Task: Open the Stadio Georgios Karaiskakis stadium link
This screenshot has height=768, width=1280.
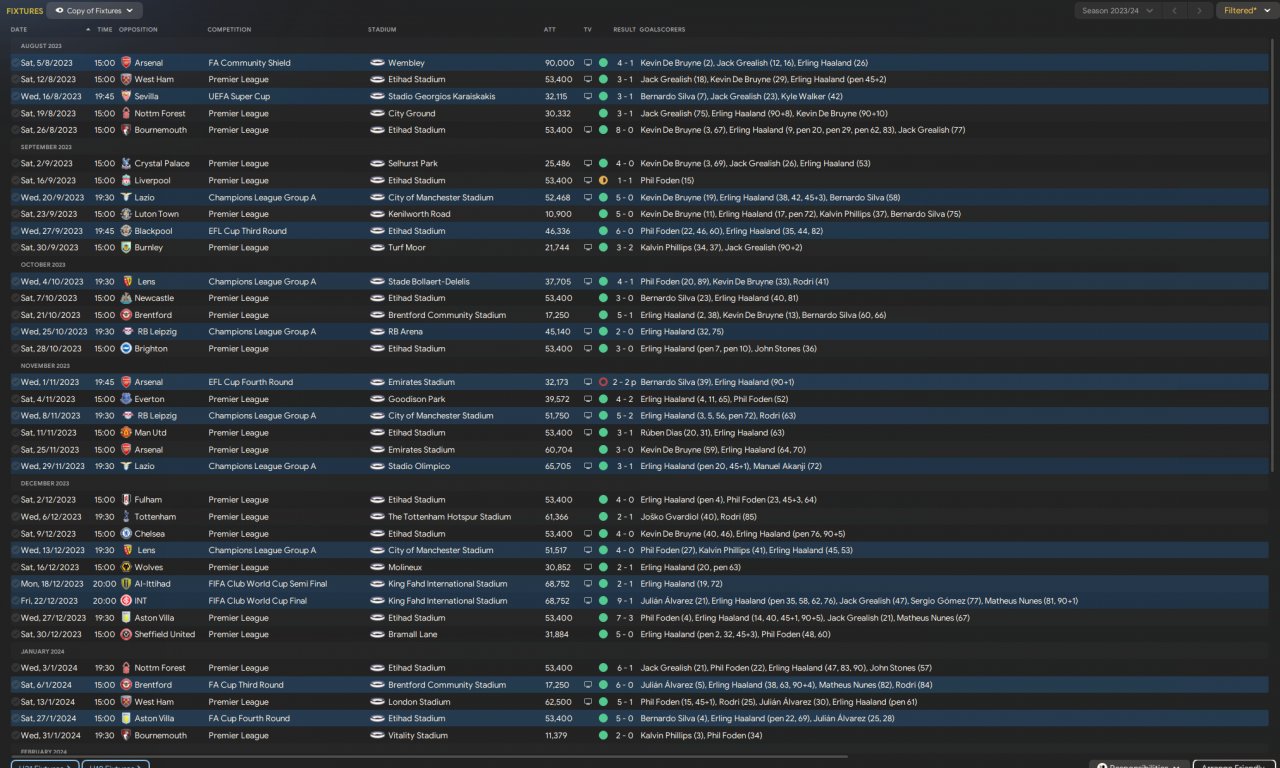Action: (x=440, y=97)
